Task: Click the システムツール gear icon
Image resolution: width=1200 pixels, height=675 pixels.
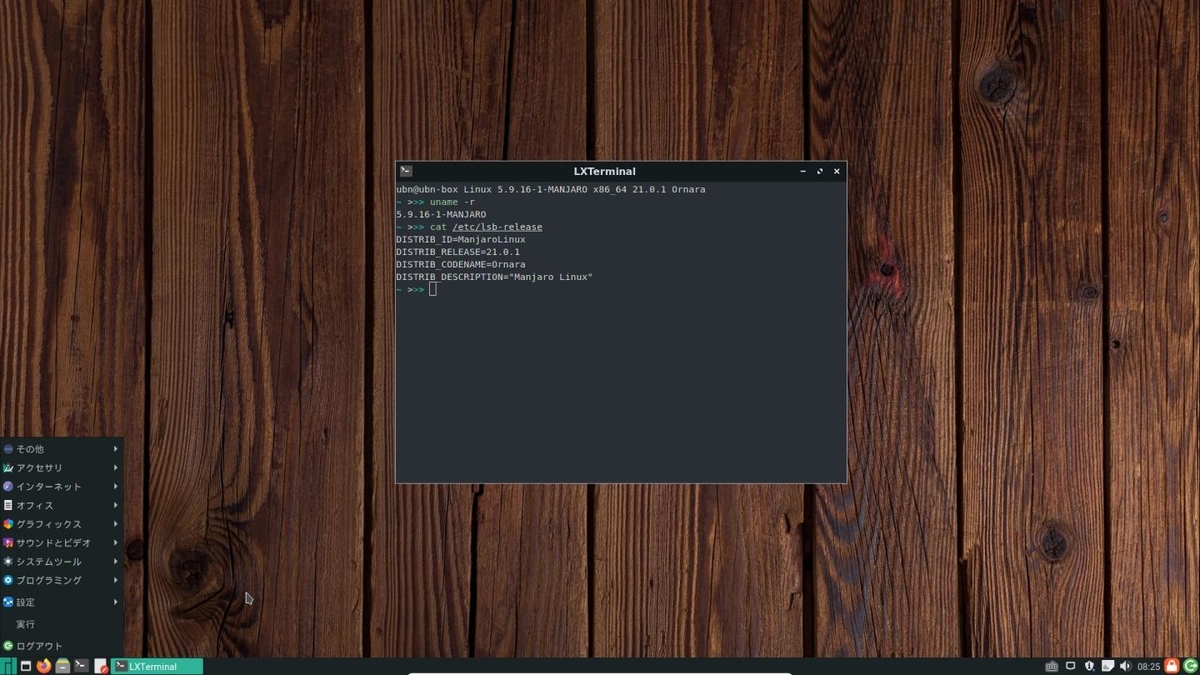Action: click(8, 562)
